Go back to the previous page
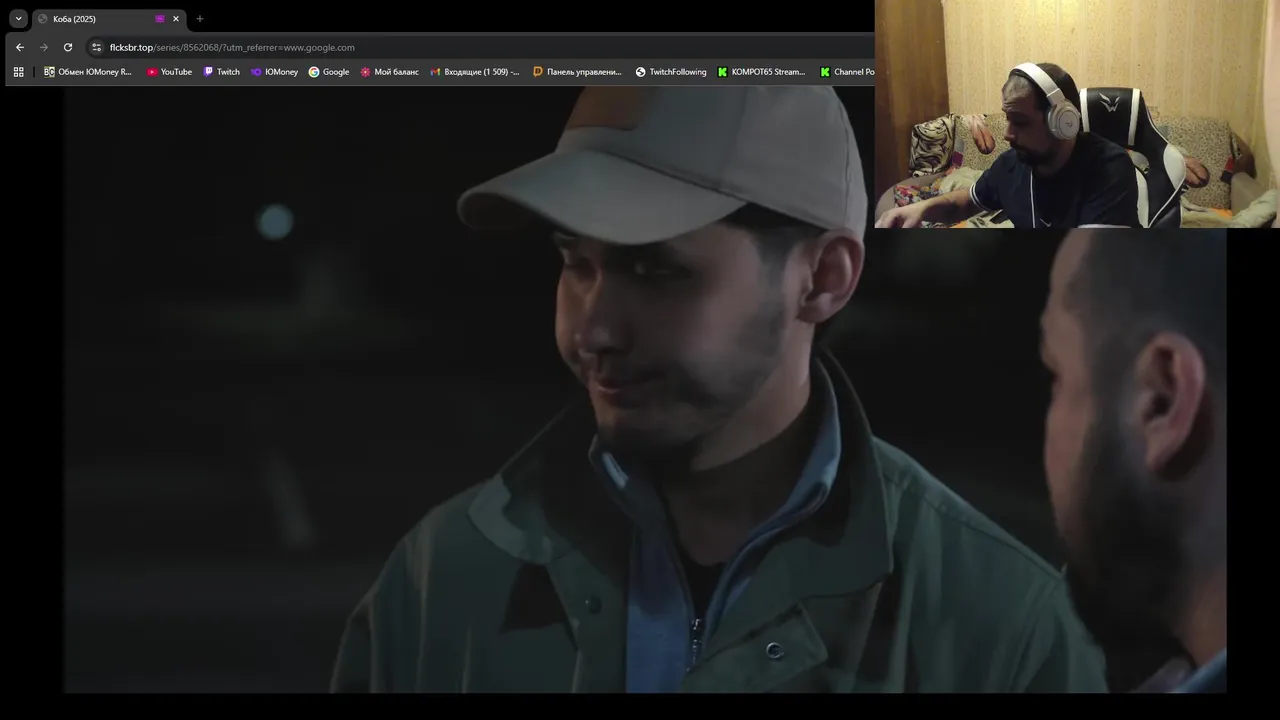The height and width of the screenshot is (720, 1280). (x=20, y=47)
